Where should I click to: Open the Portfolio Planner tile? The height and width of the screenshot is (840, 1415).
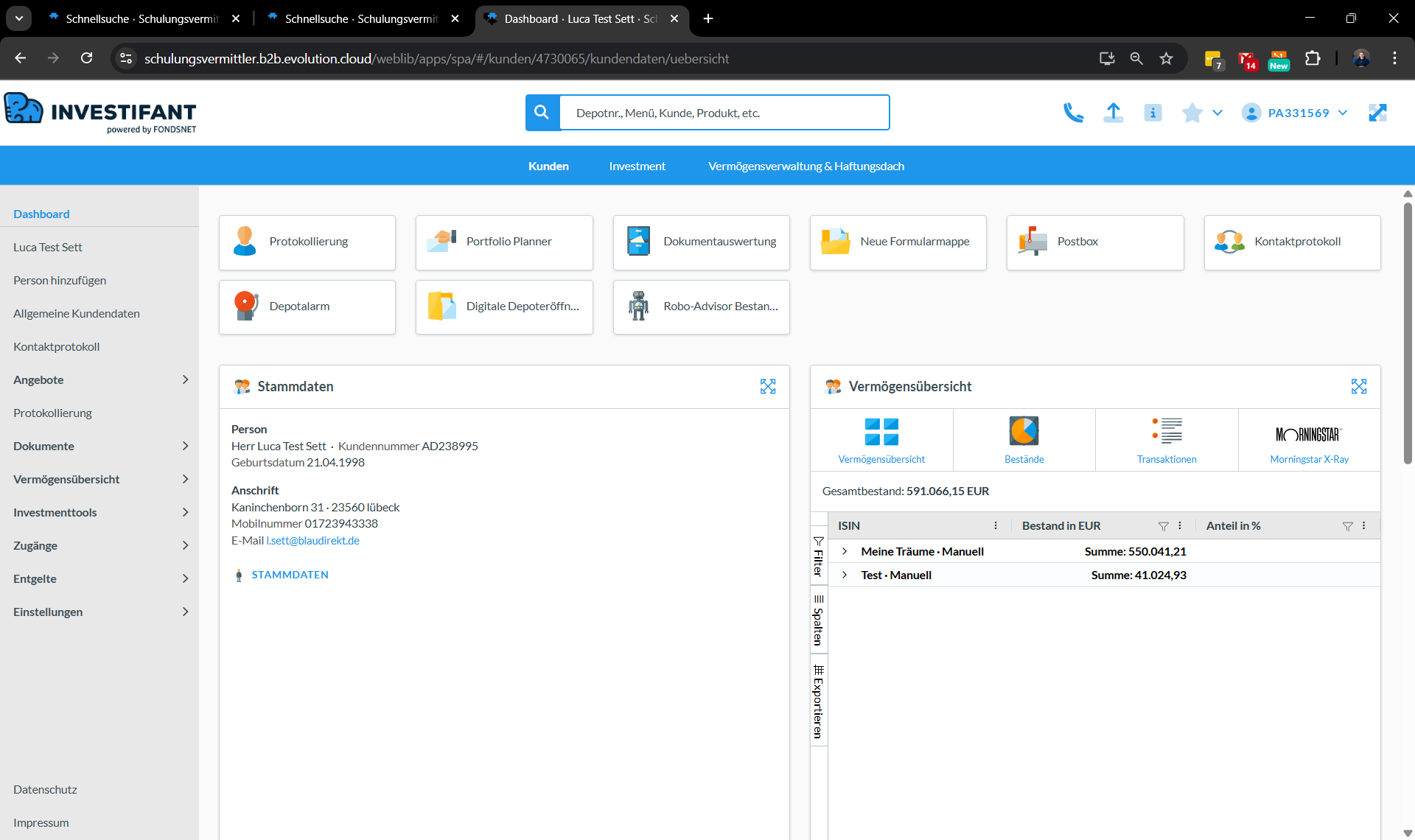(504, 242)
